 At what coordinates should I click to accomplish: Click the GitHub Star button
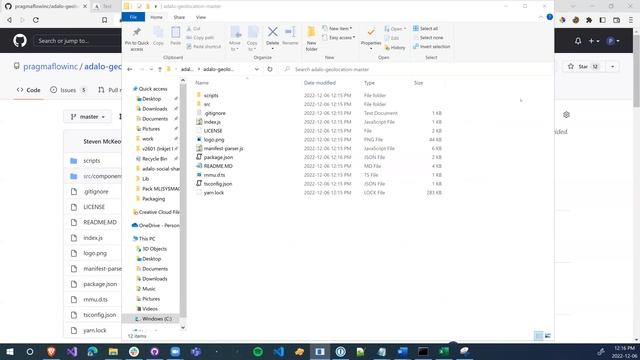point(583,67)
